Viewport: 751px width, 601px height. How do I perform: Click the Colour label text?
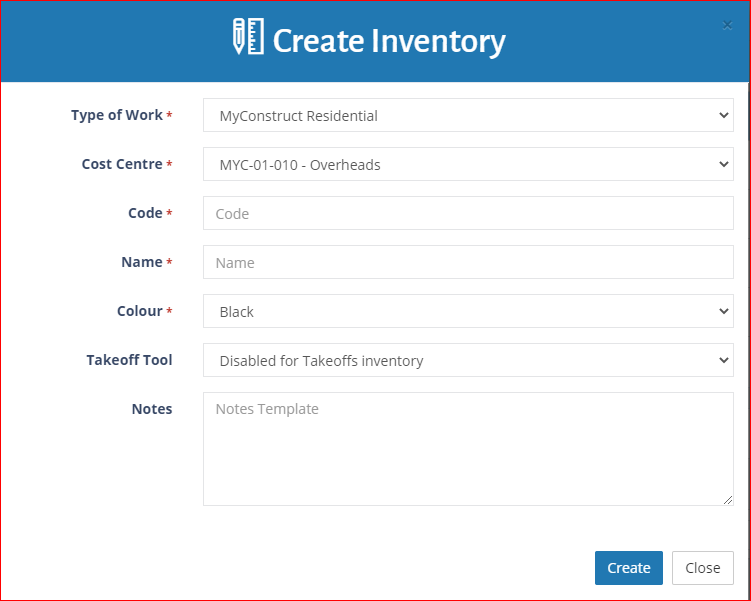pos(140,311)
